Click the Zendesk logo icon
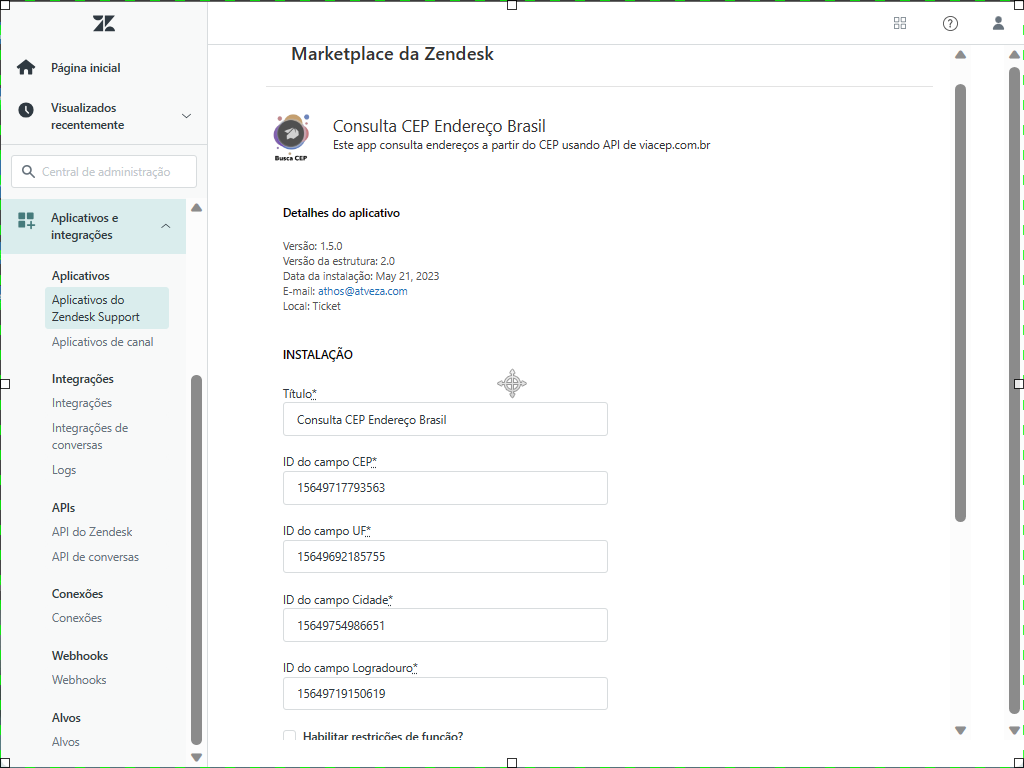1024x768 pixels. coord(104,24)
